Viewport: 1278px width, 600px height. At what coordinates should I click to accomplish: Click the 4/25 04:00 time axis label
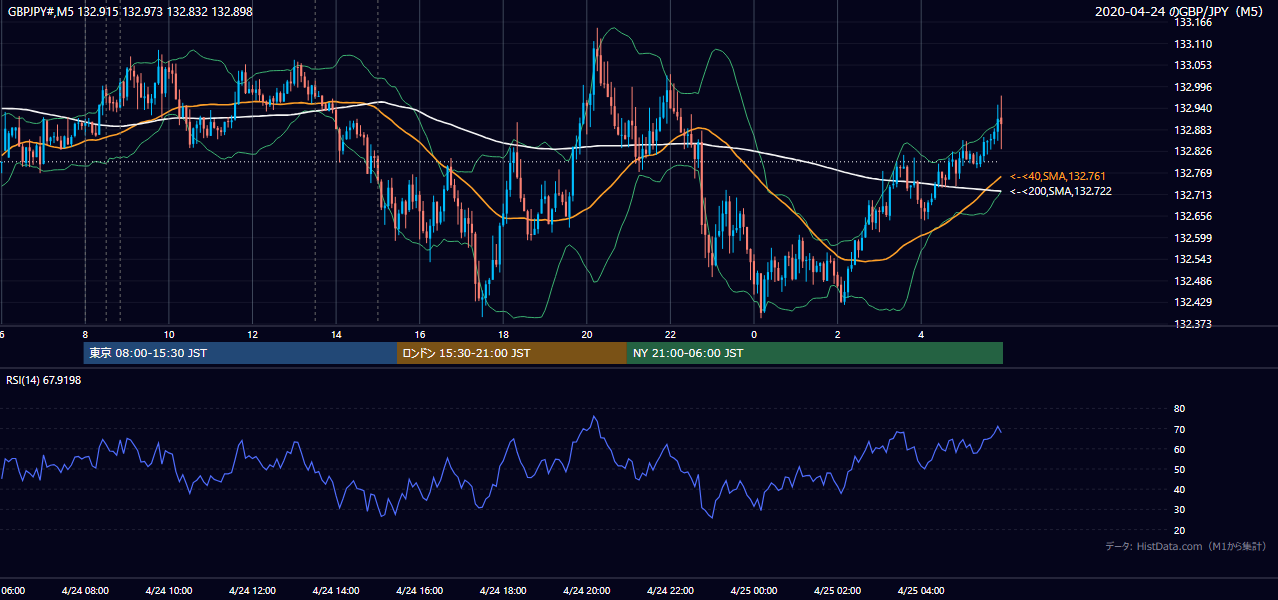(921, 590)
